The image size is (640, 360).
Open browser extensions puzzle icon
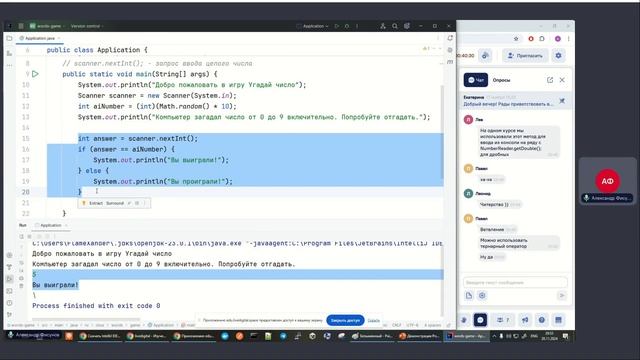tap(542, 39)
